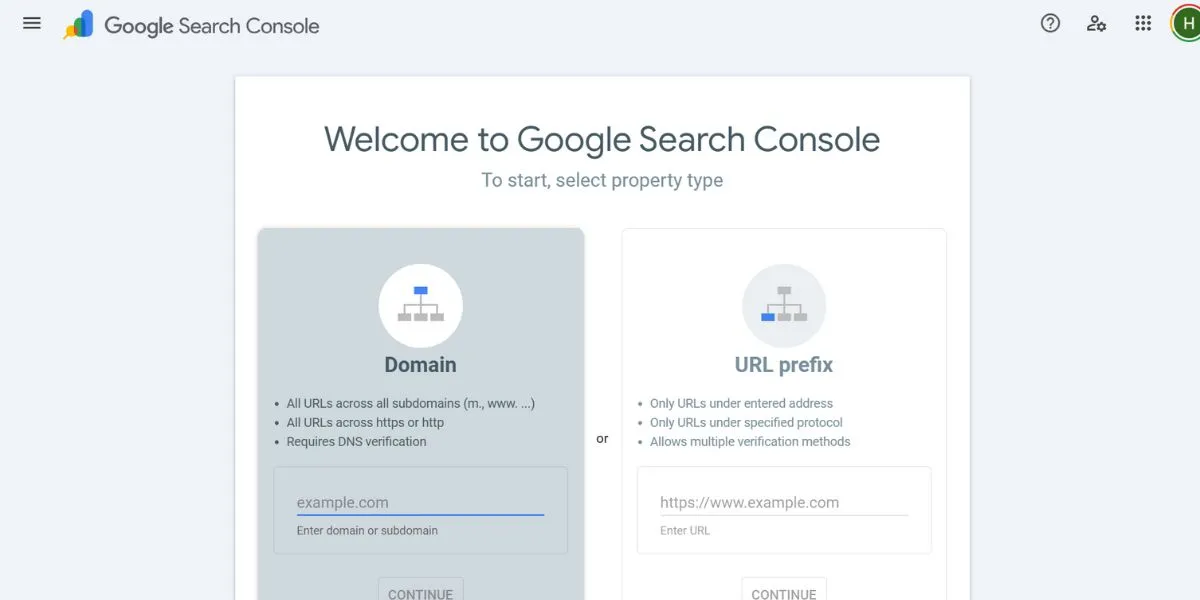Open the Help question mark icon
The width and height of the screenshot is (1200, 600).
[x=1050, y=22]
